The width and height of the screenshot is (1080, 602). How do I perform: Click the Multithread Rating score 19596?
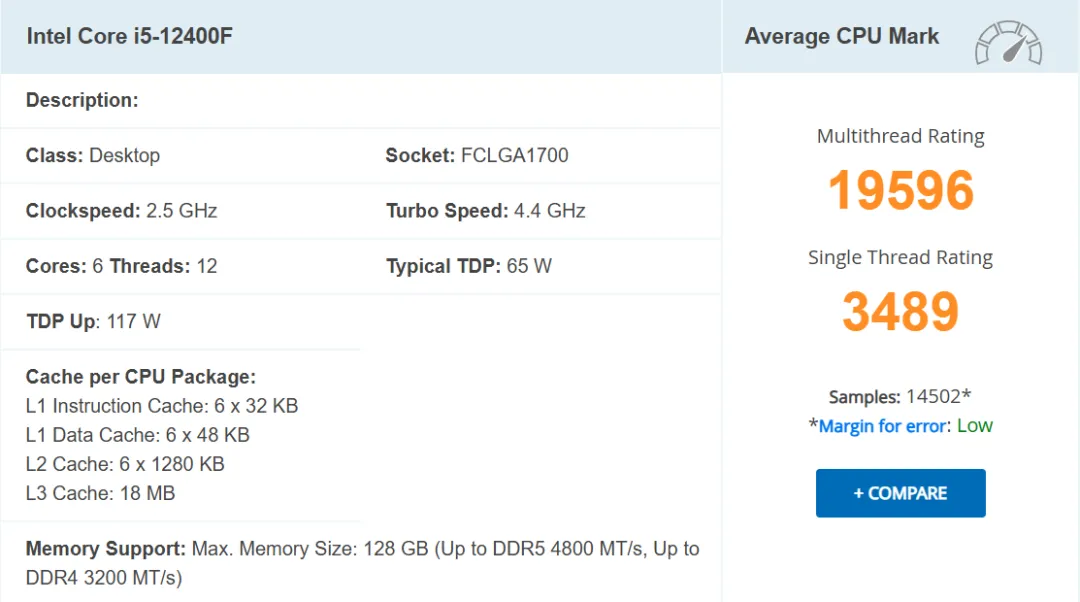[x=900, y=190]
